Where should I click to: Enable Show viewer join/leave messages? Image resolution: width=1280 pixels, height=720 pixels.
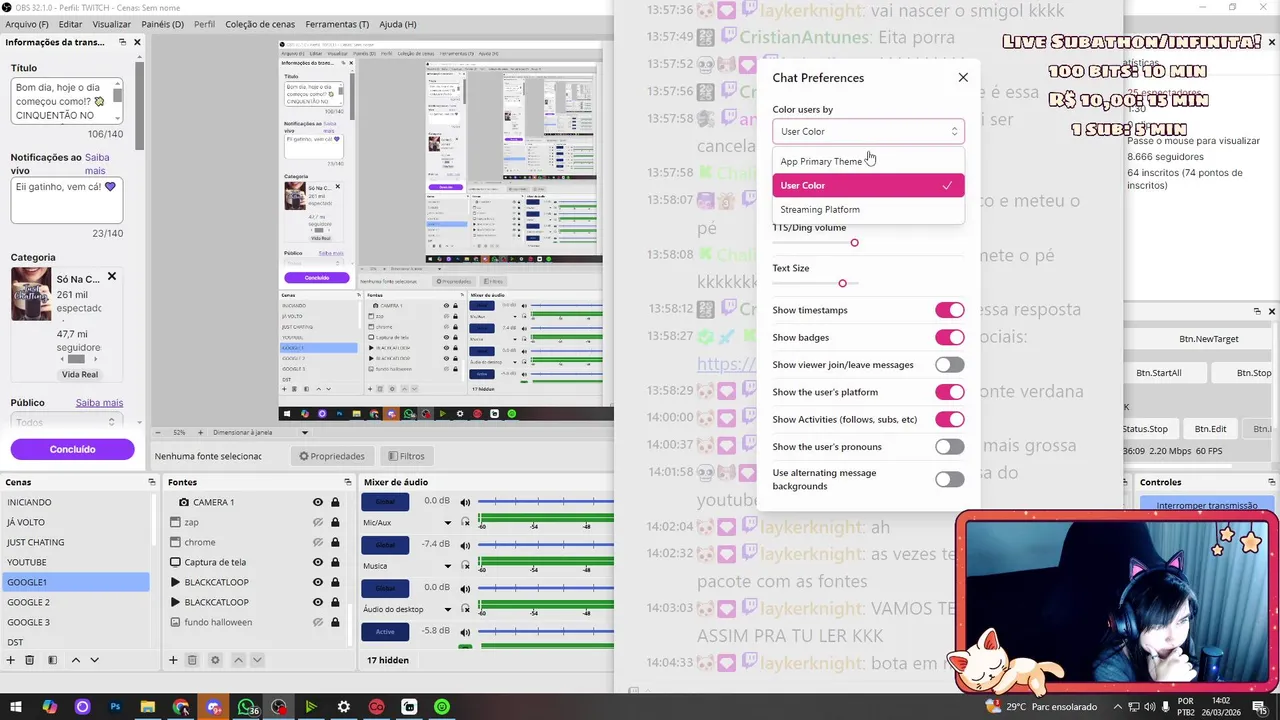[x=949, y=365]
